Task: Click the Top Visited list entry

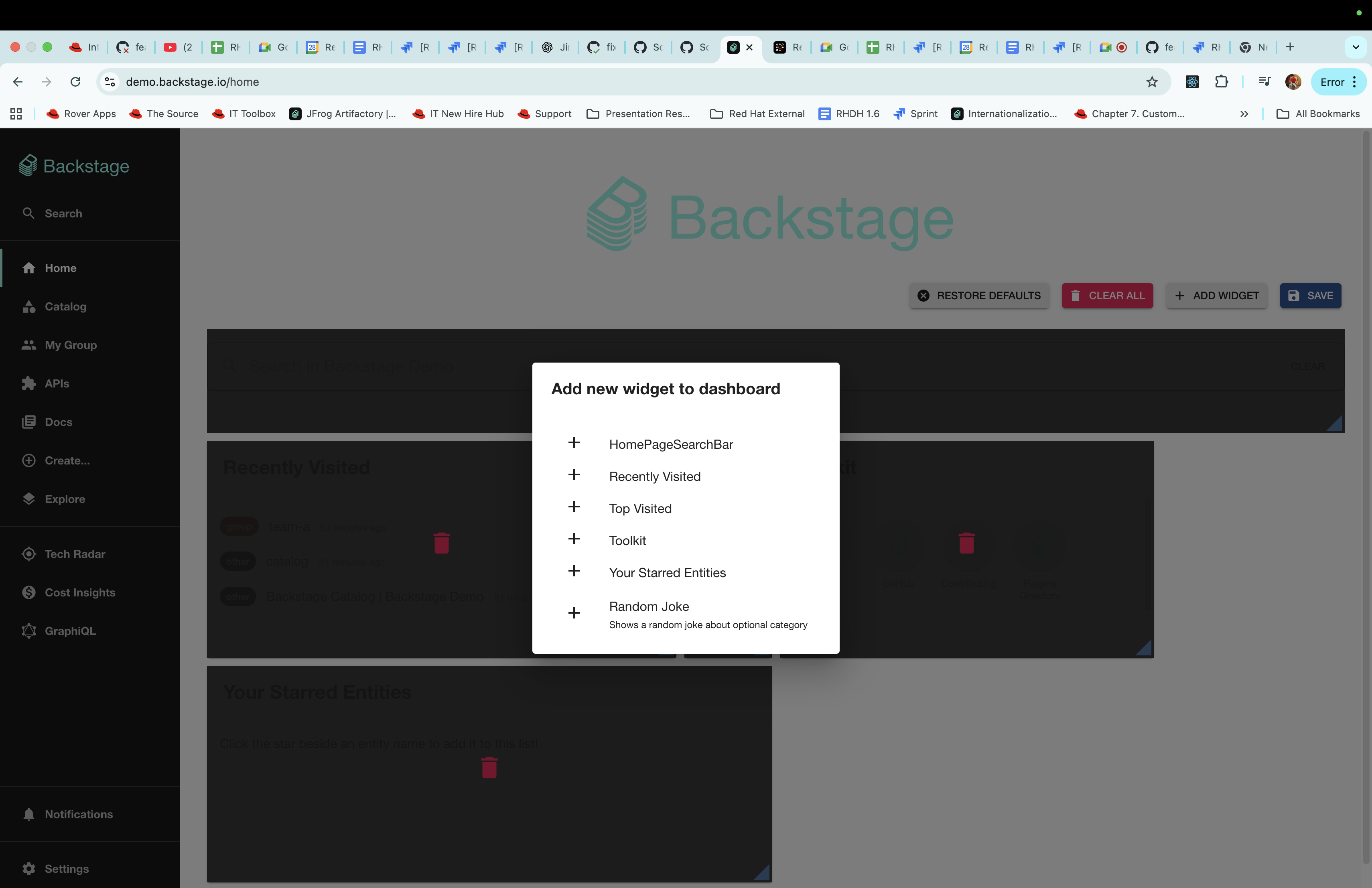Action: pyautogui.click(x=640, y=509)
